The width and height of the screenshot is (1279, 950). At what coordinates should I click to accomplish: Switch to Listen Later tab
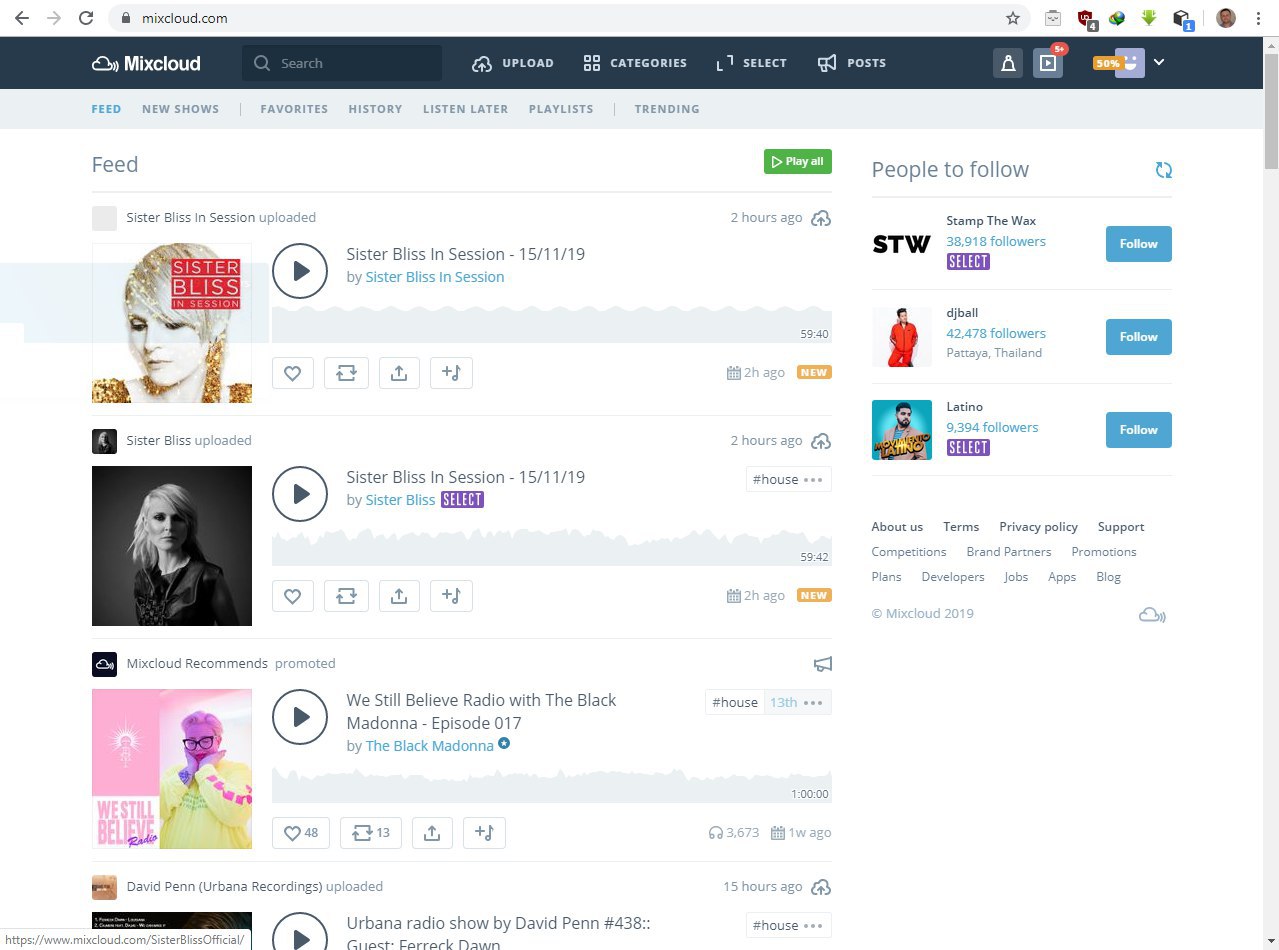pos(465,109)
